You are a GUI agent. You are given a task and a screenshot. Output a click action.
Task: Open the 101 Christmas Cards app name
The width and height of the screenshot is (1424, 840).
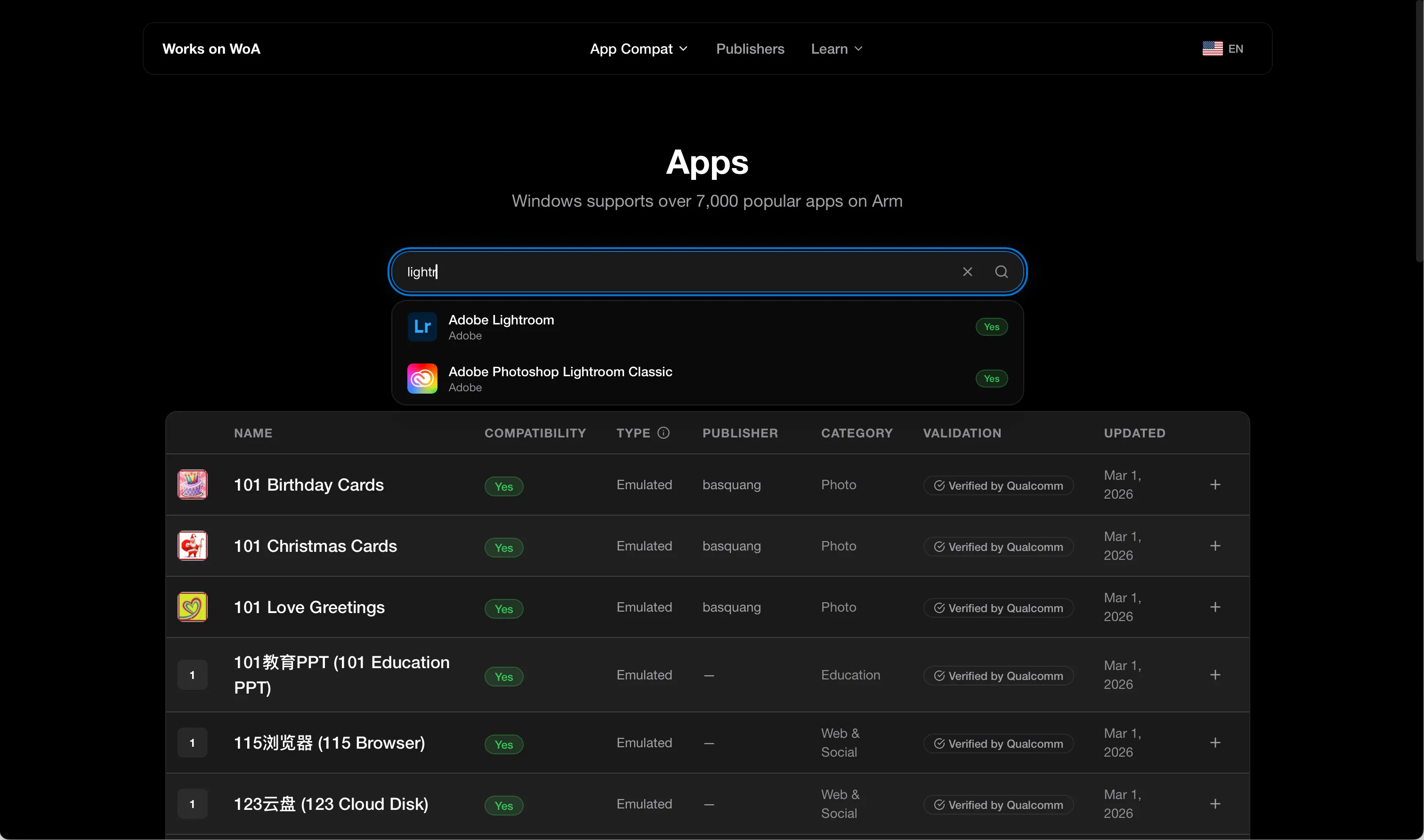315,546
